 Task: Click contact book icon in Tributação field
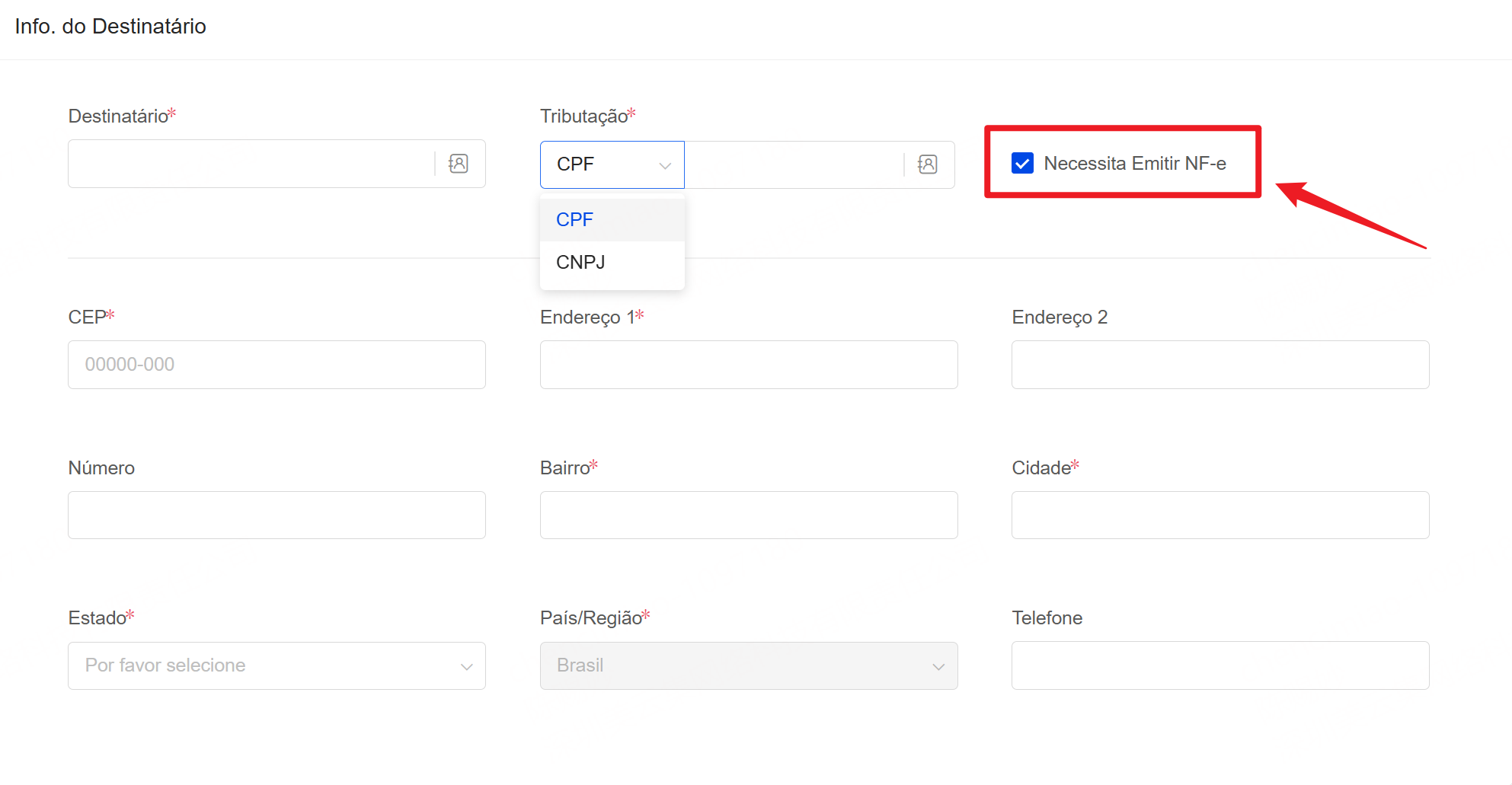pyautogui.click(x=927, y=164)
